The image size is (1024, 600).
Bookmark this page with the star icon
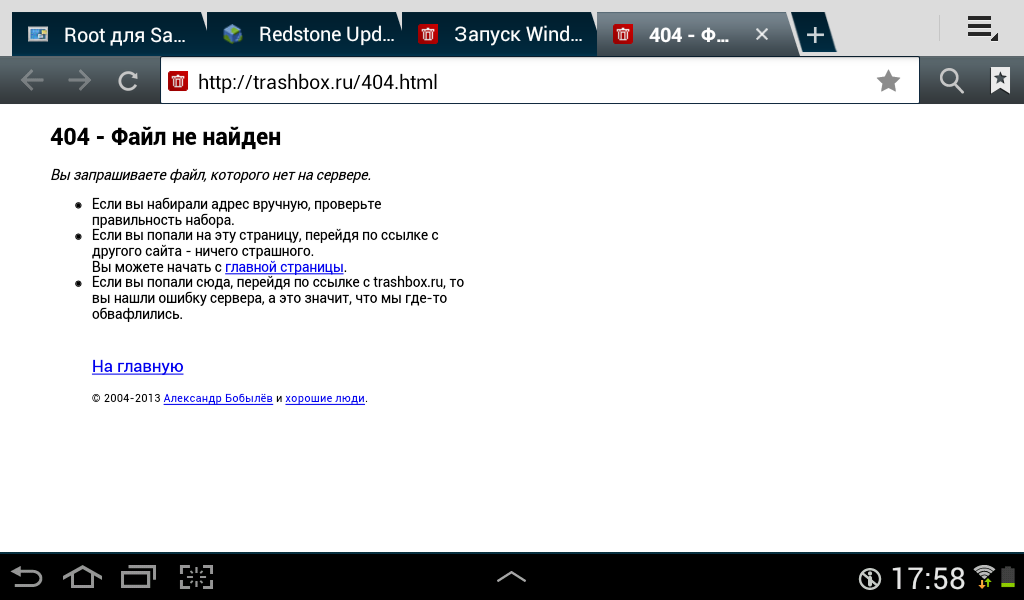888,81
